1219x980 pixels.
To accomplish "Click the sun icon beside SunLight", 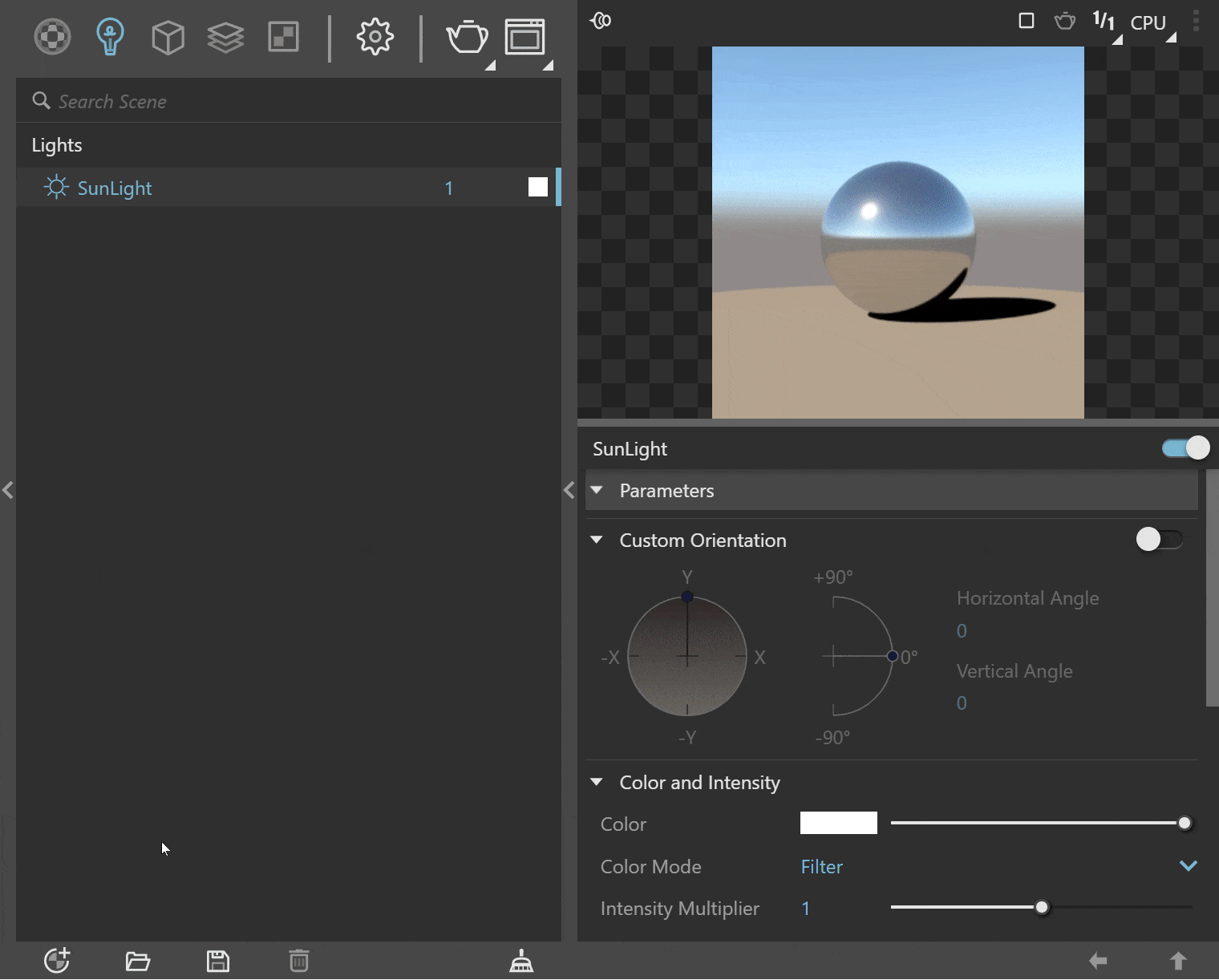I will [56, 188].
